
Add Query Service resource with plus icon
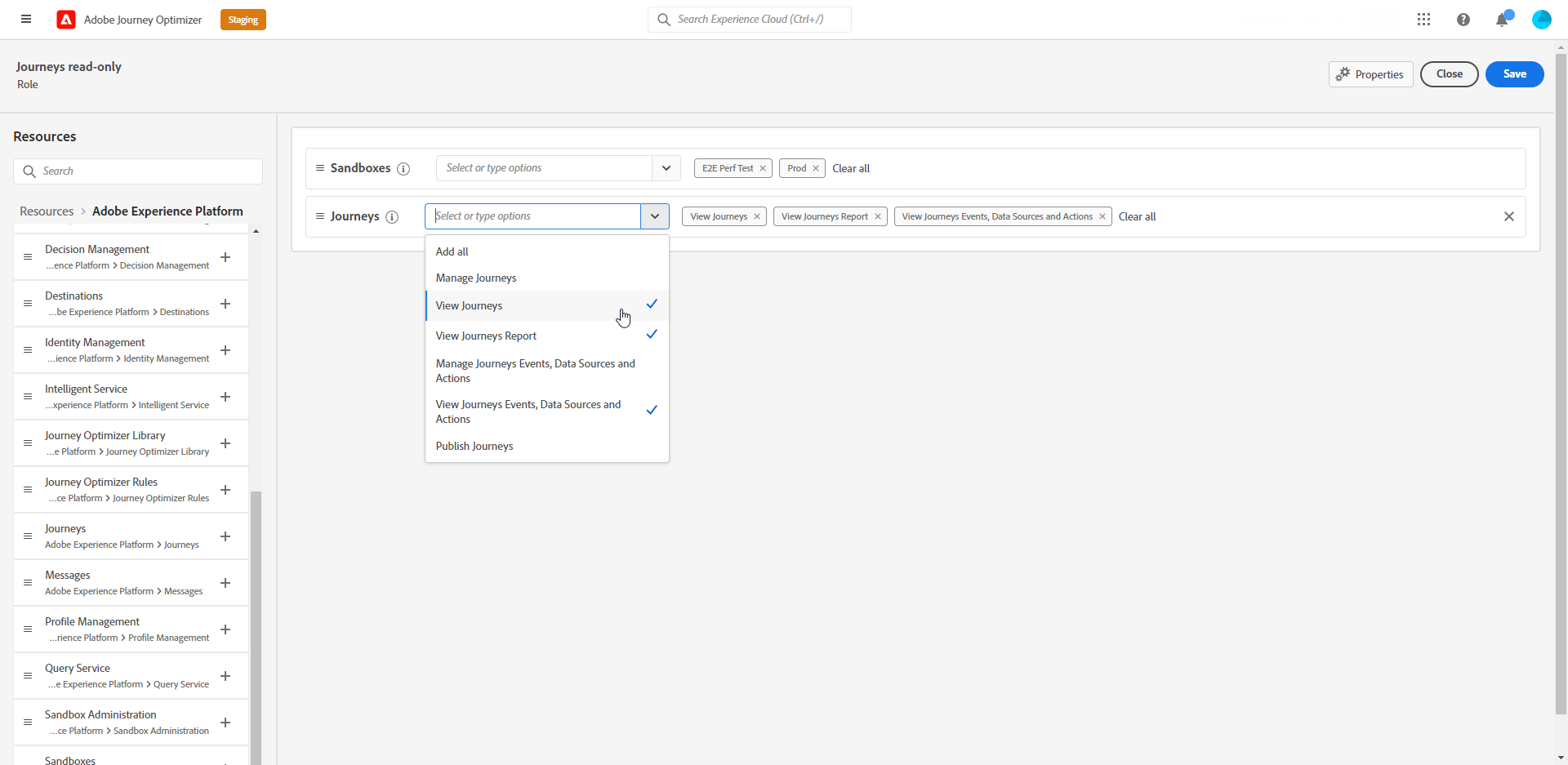coord(225,676)
